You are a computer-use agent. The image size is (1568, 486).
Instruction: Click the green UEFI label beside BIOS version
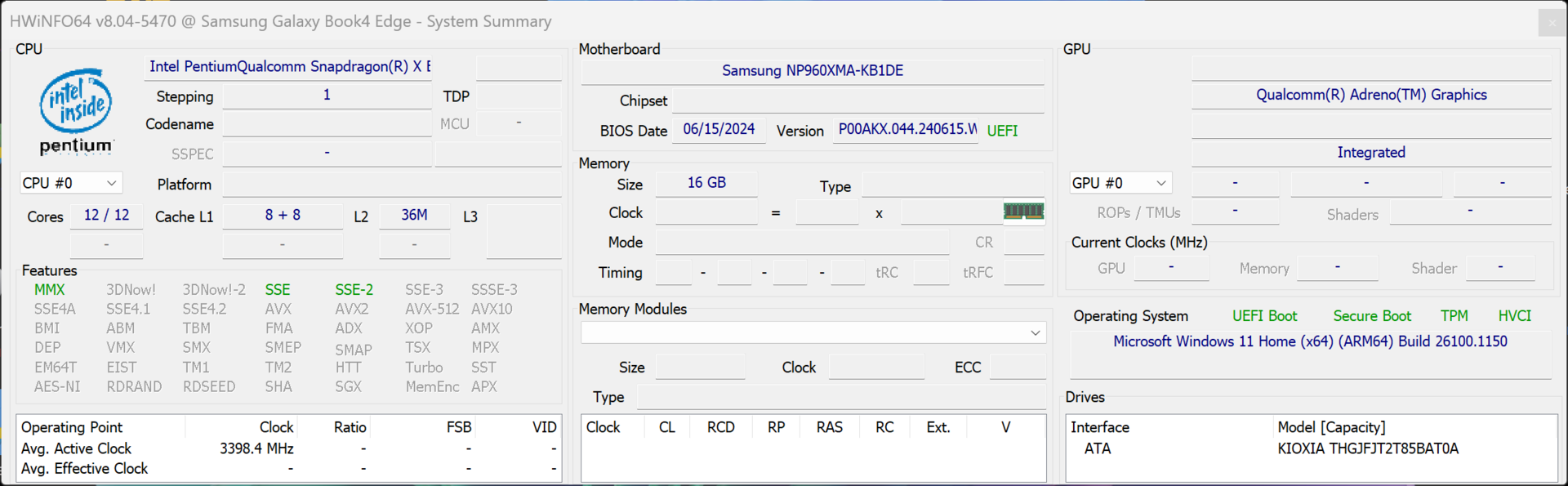pos(1002,131)
